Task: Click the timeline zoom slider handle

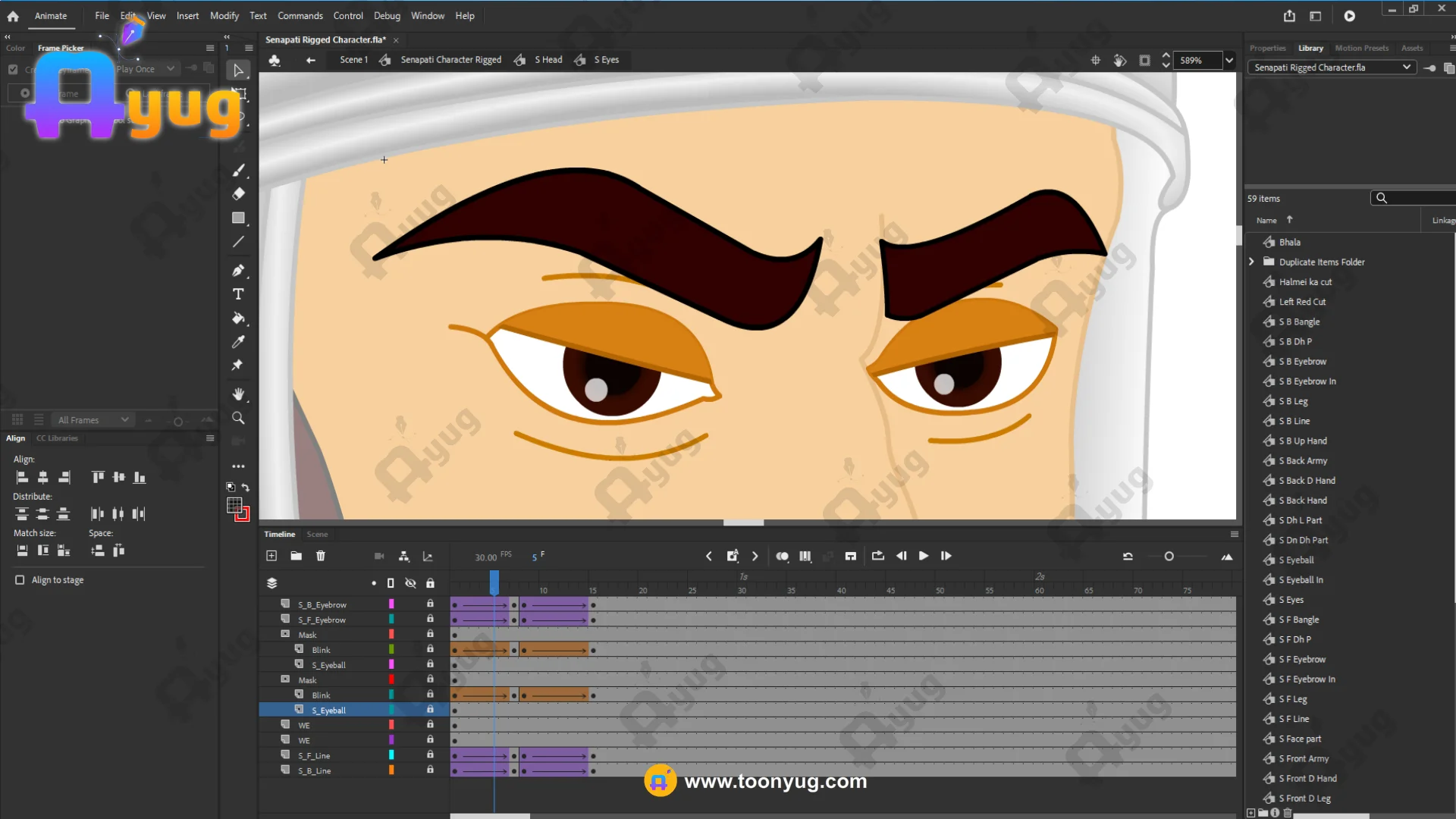Action: click(1169, 557)
